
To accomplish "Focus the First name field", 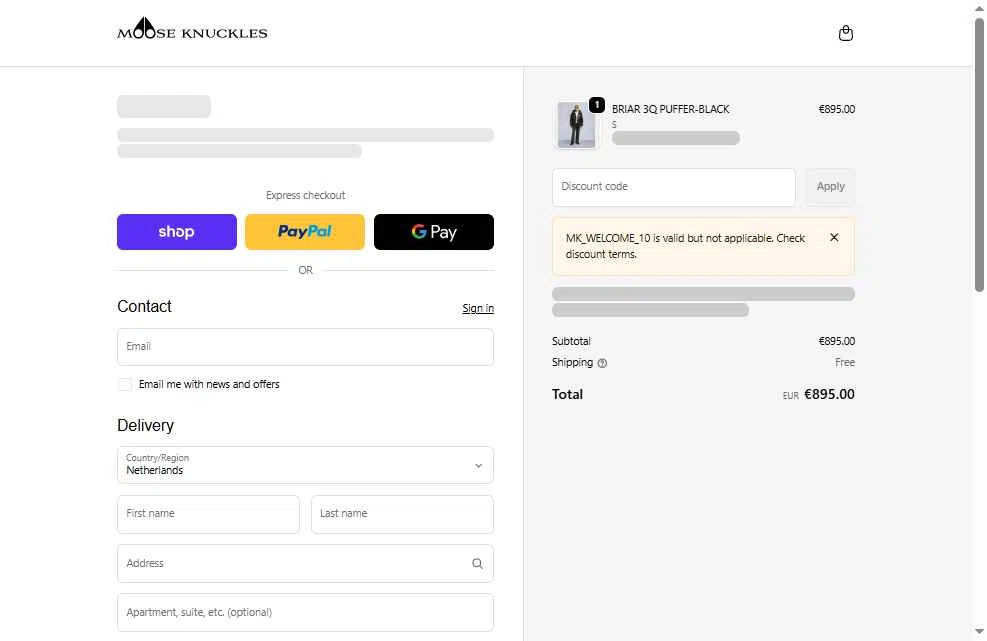I will coord(208,514).
